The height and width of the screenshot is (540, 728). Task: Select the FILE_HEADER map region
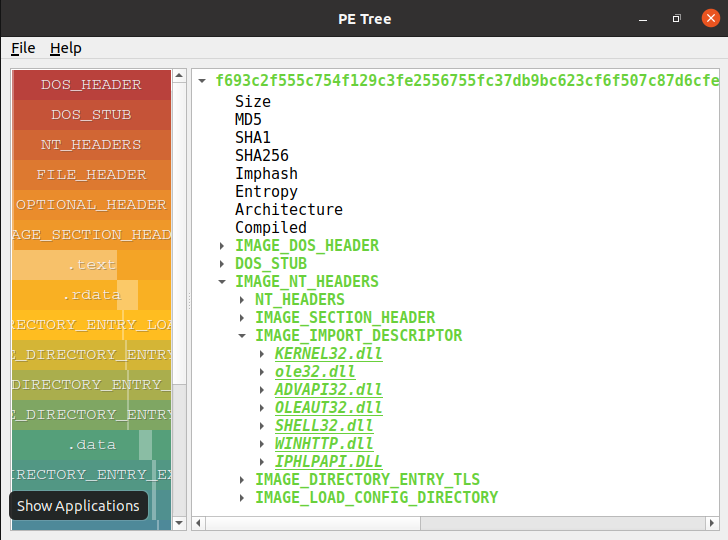click(x=91, y=175)
